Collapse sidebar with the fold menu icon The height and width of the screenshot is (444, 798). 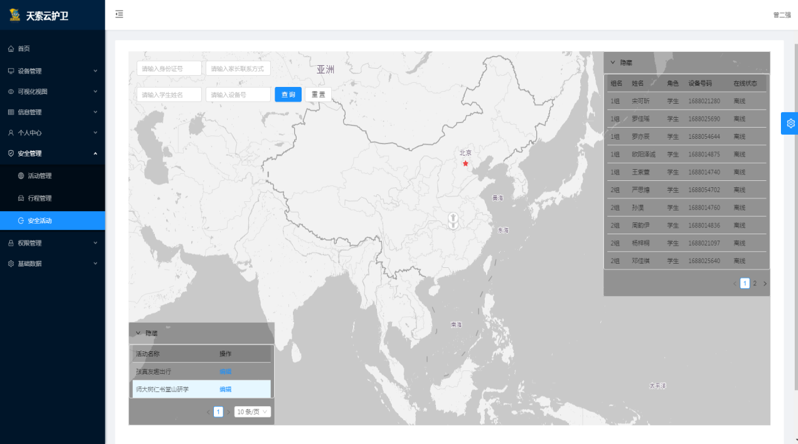click(119, 14)
